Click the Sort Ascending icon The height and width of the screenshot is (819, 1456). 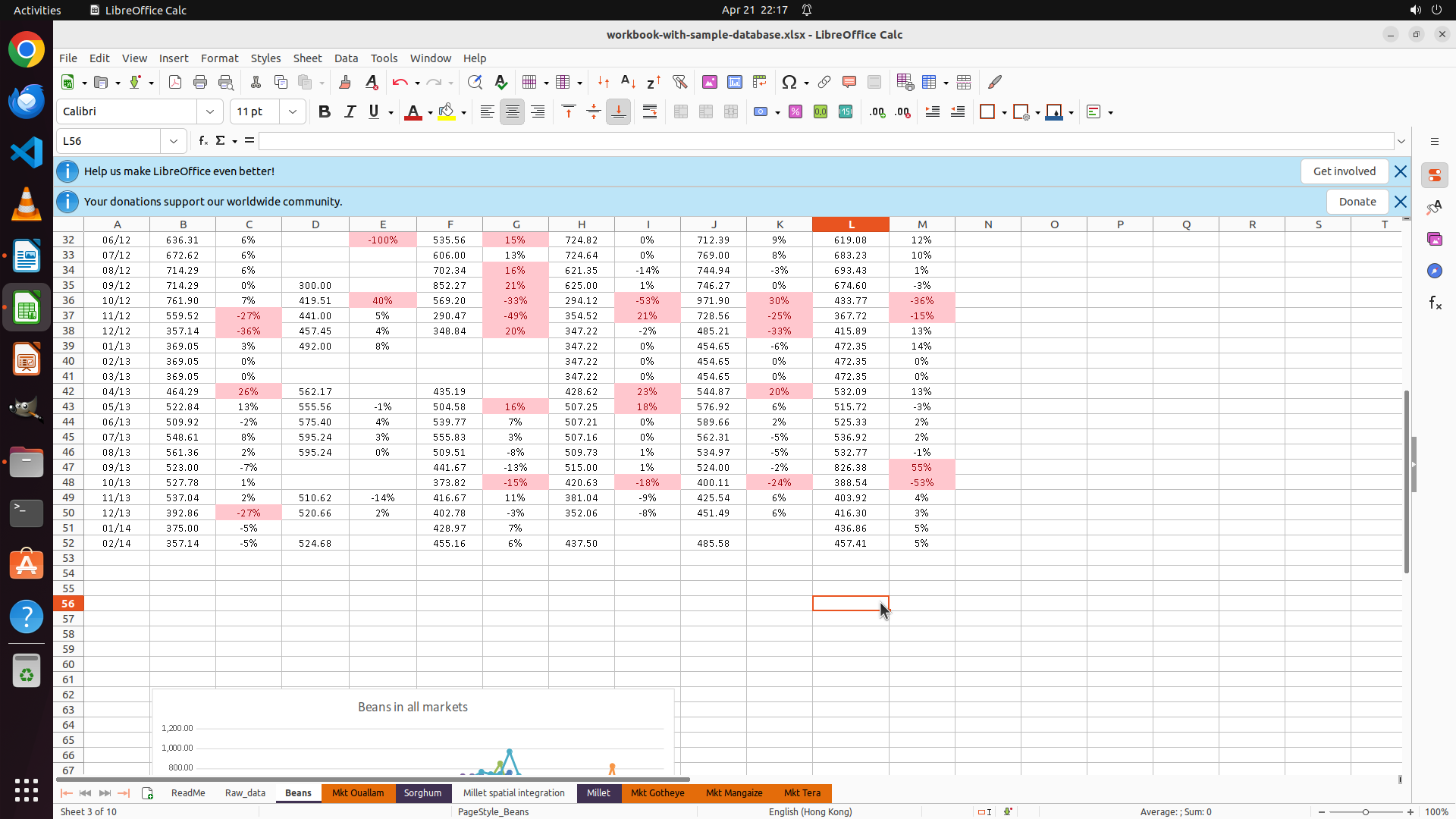point(628,83)
